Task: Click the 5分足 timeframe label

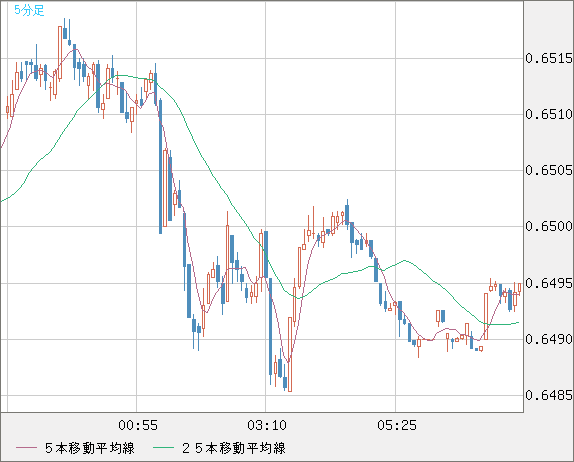Action: click(29, 10)
